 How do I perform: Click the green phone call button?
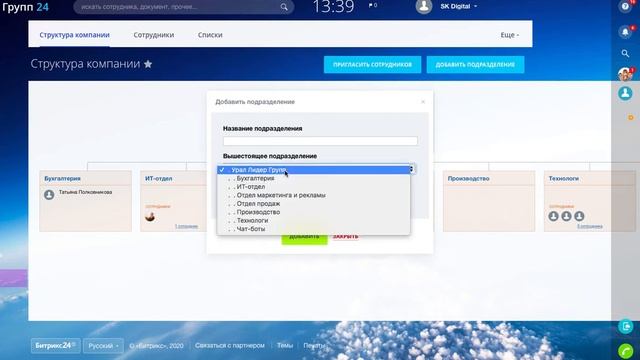625,351
